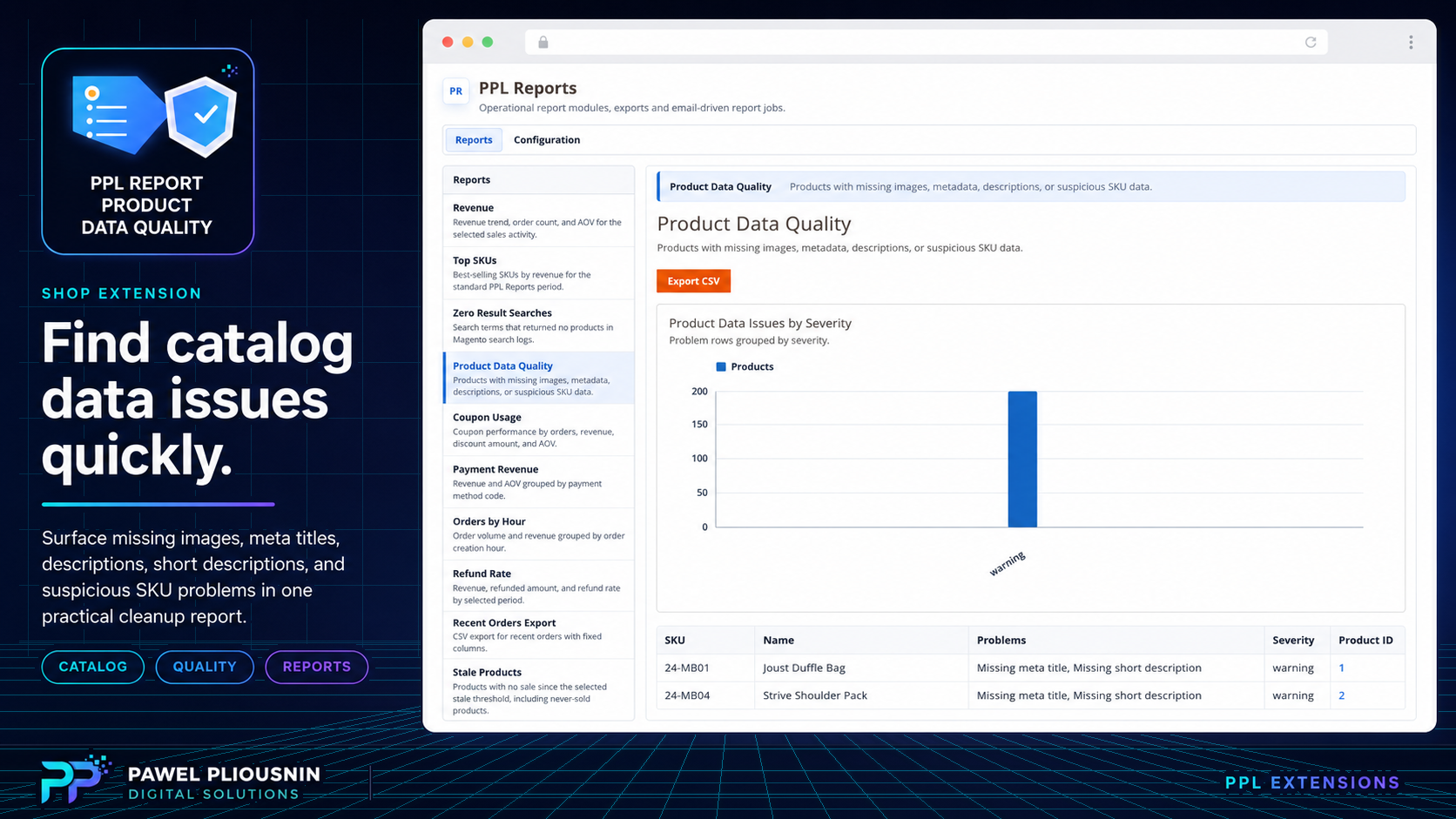The image size is (1456, 819).
Task: Click the Problems cell for Joust Duffle Bag
Action: [x=1116, y=668]
